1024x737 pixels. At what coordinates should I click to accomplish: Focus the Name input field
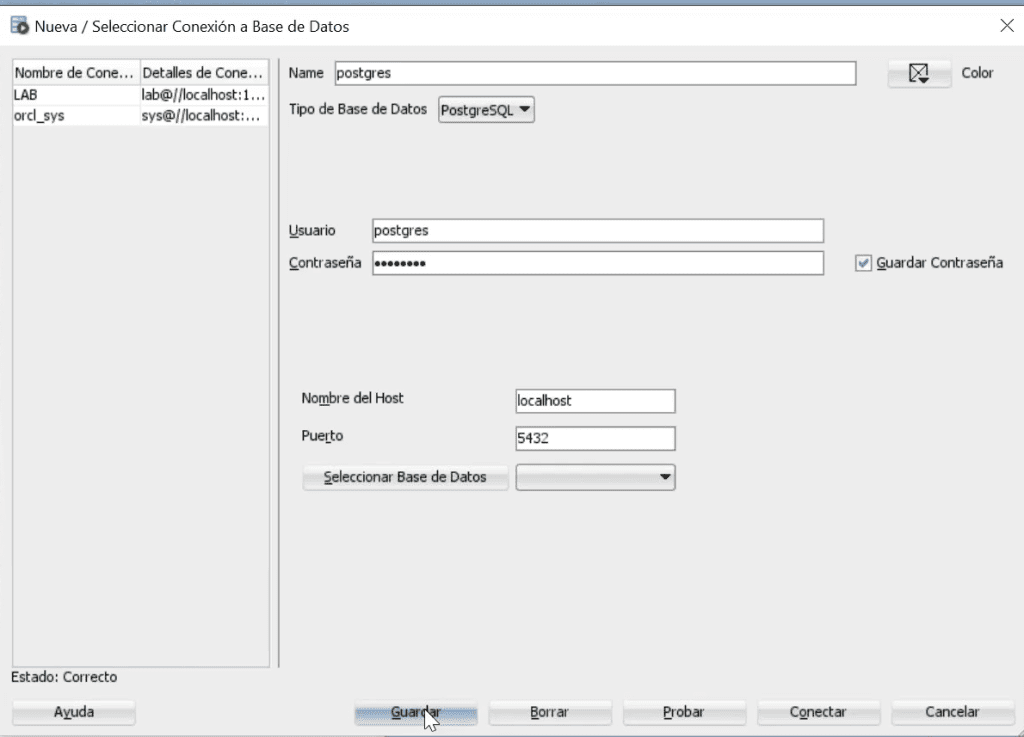pos(595,73)
